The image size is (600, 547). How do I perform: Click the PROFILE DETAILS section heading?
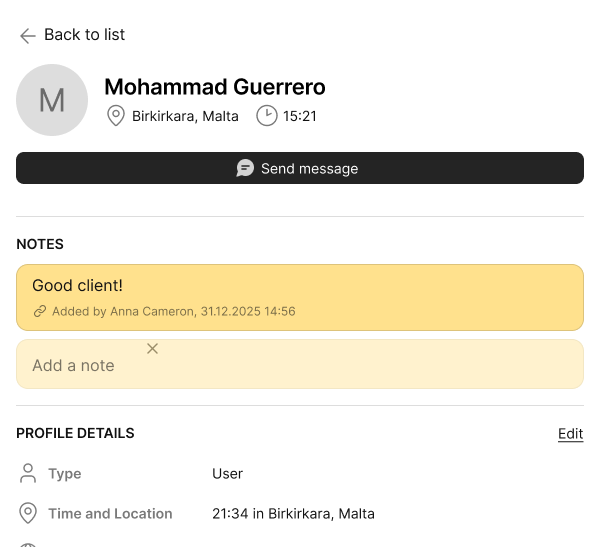75,434
